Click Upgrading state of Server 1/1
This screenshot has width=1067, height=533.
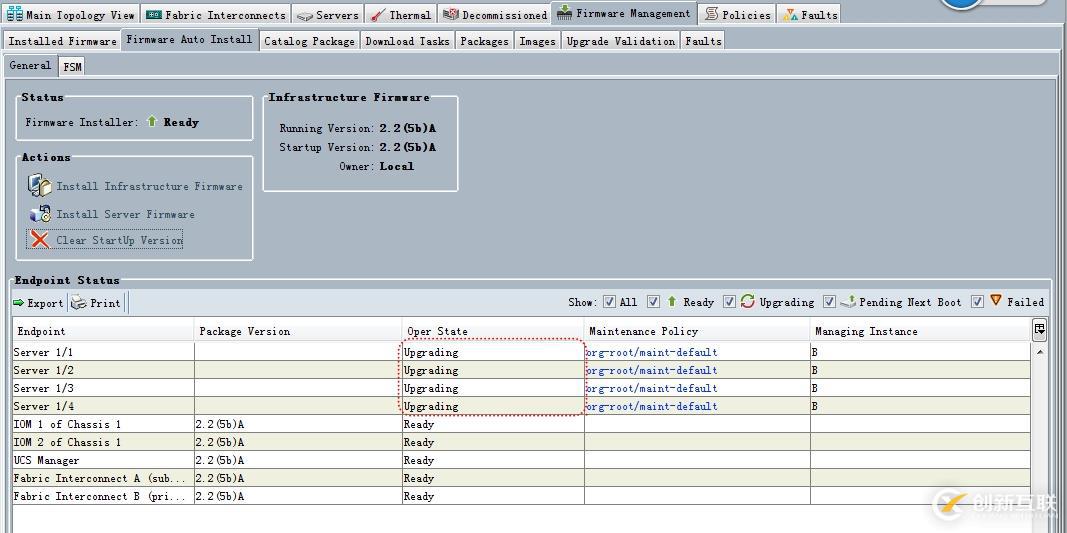[431, 353]
